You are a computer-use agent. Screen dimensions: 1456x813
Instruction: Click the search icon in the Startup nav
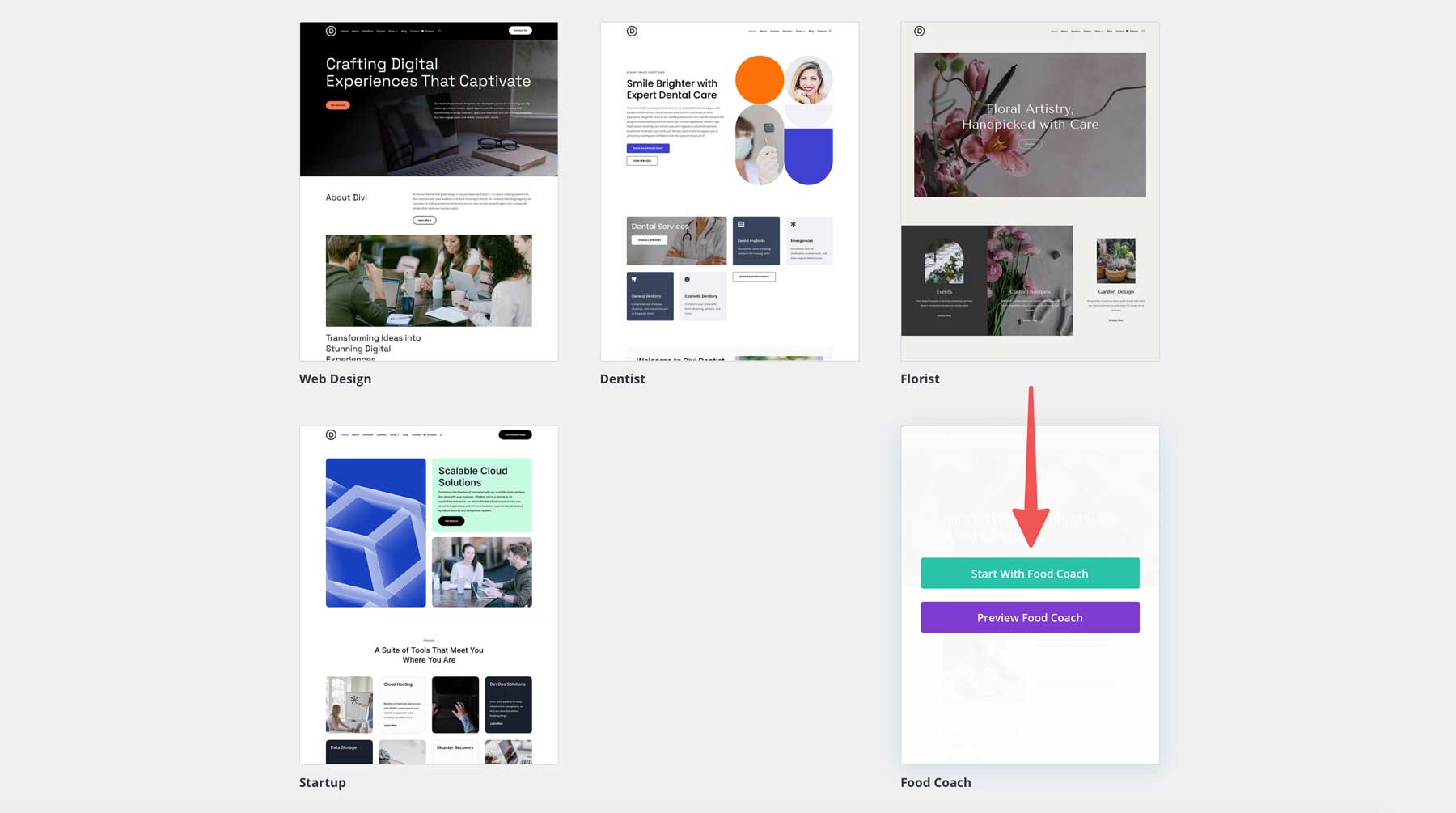441,434
